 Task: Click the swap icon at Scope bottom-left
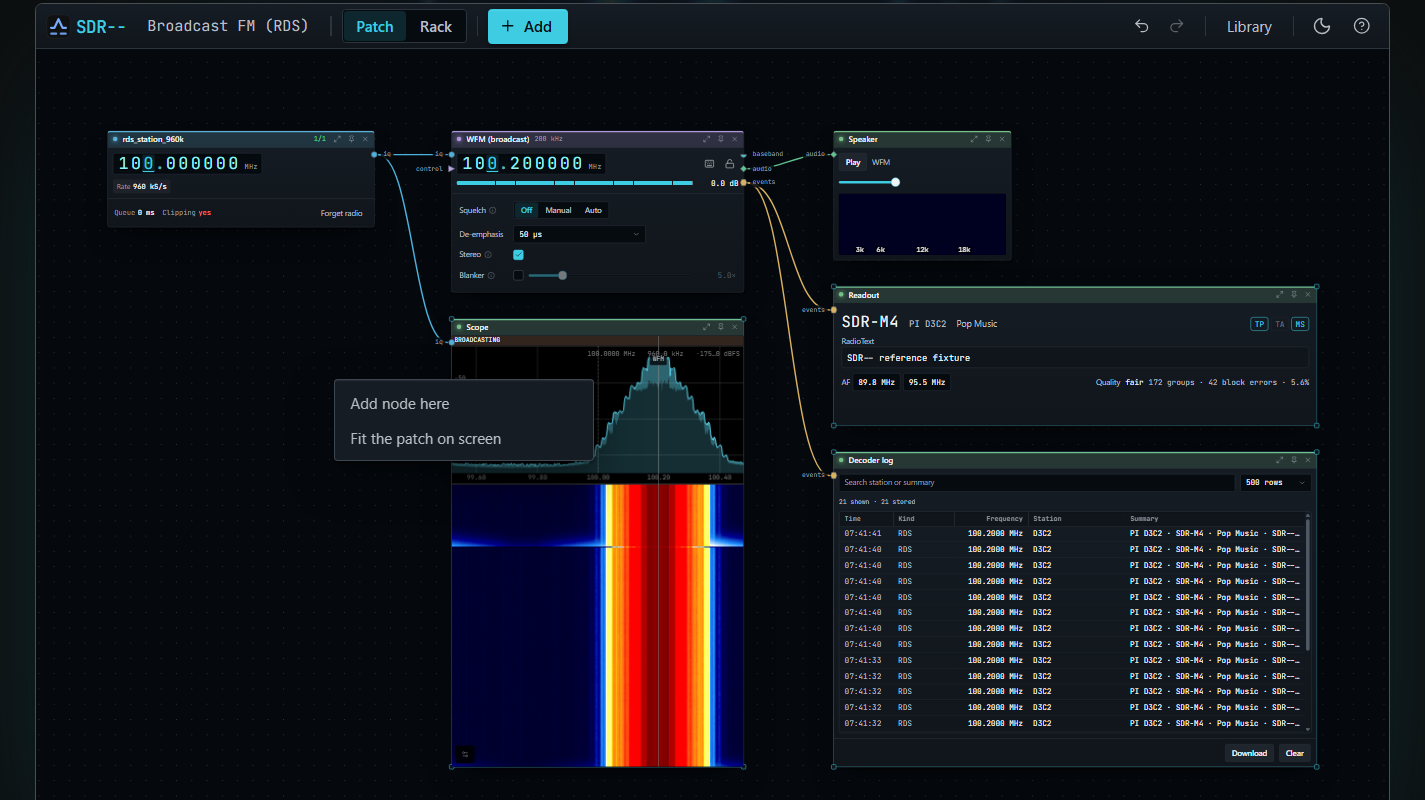click(x=465, y=754)
